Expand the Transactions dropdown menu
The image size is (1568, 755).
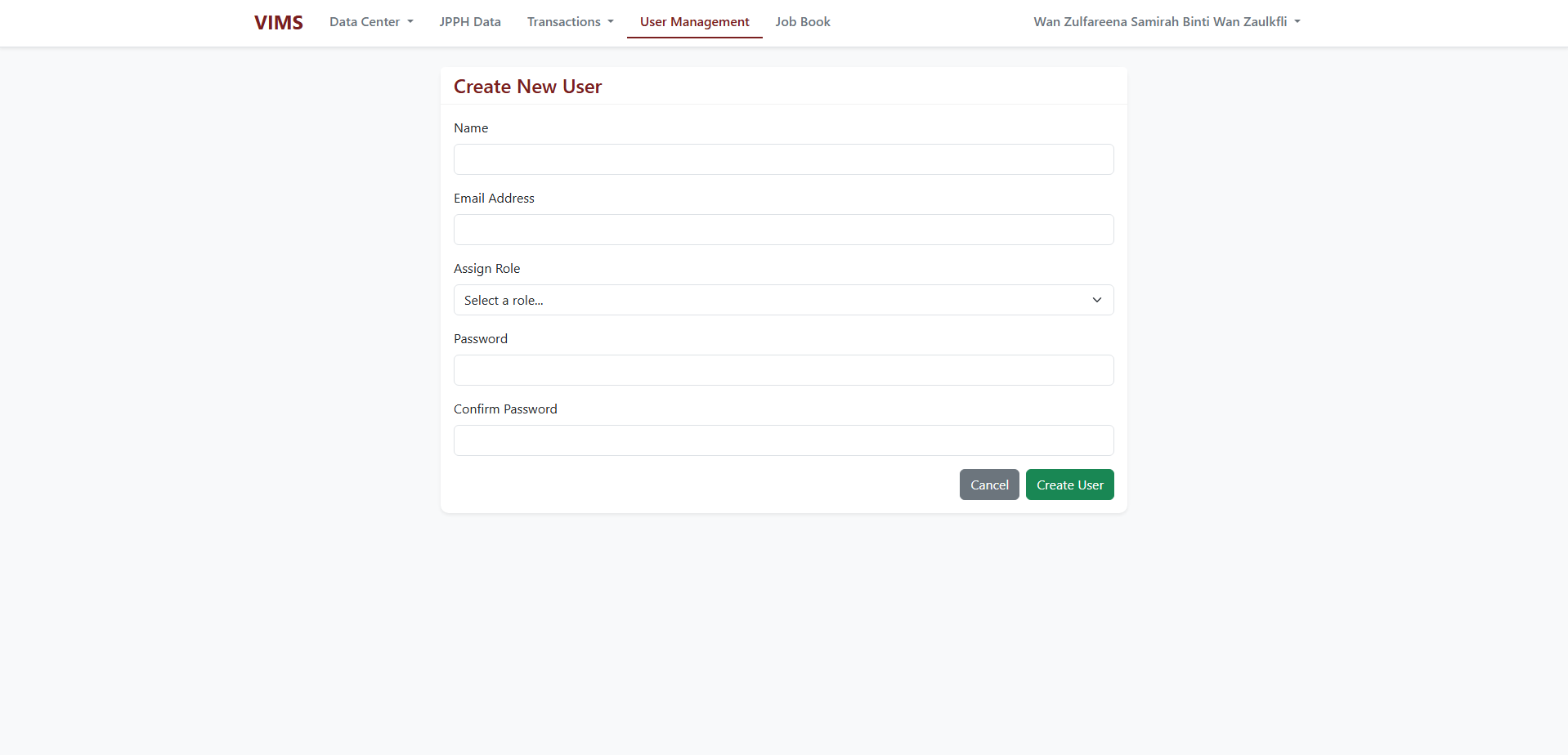pos(570,22)
